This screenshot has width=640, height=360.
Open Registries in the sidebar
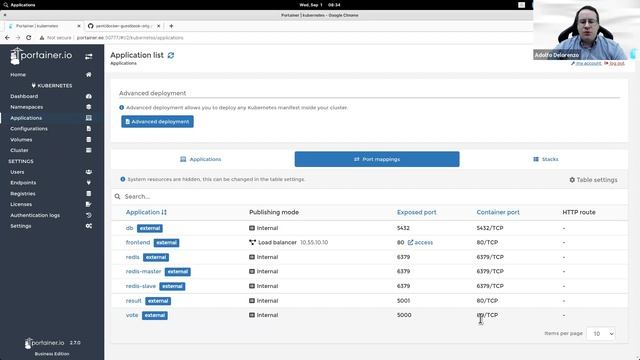tap(23, 193)
